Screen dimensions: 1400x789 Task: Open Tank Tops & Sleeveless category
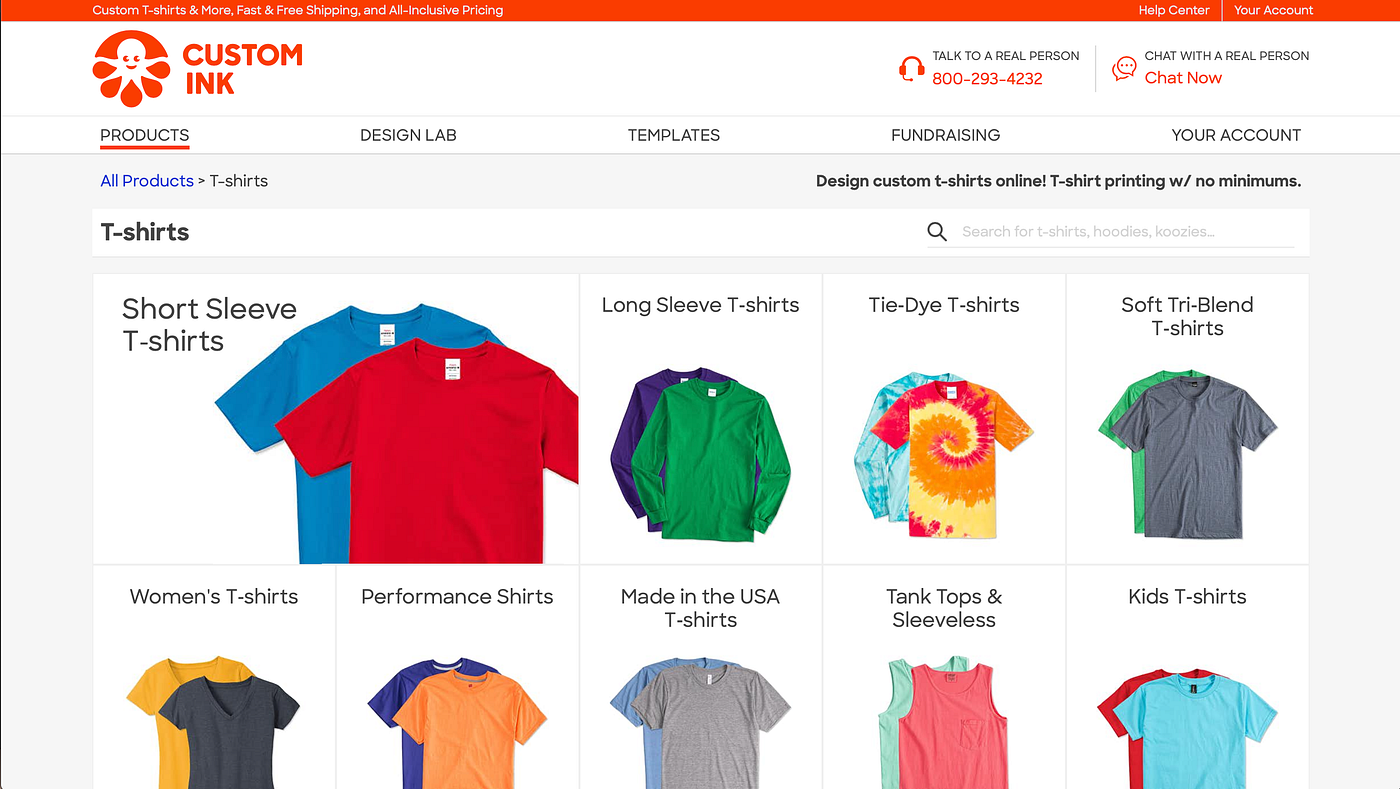tap(944, 677)
